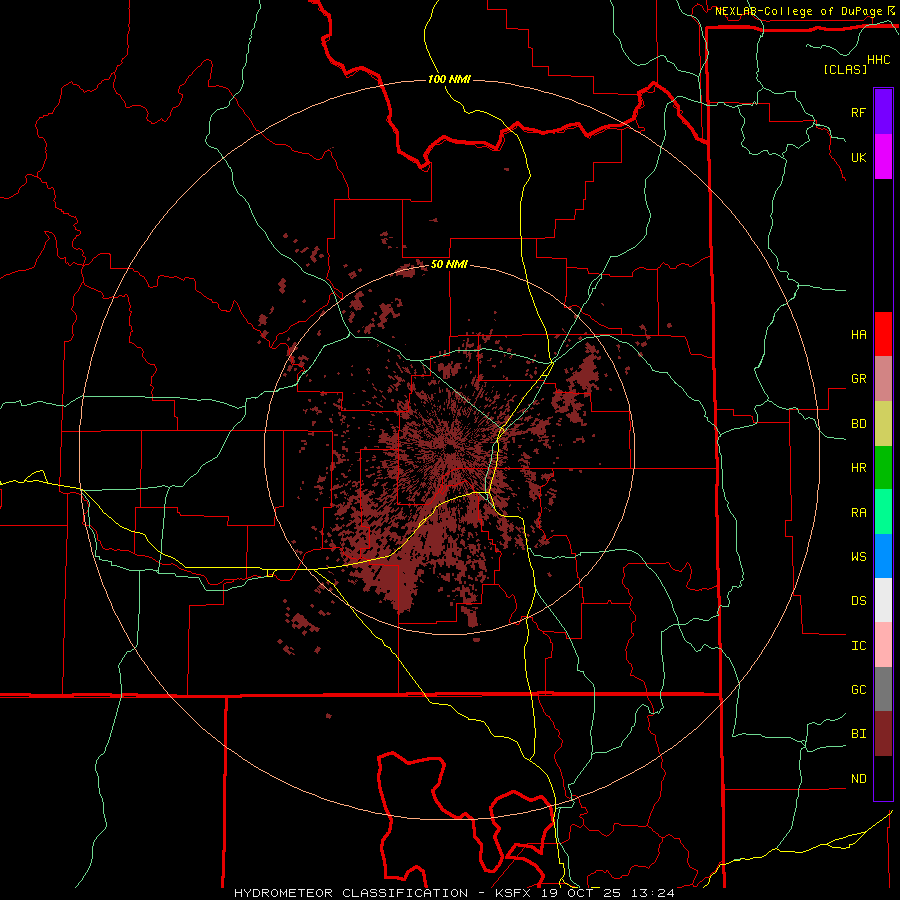Click the 100 NMI range ring label
The height and width of the screenshot is (900, 900).
[449, 79]
